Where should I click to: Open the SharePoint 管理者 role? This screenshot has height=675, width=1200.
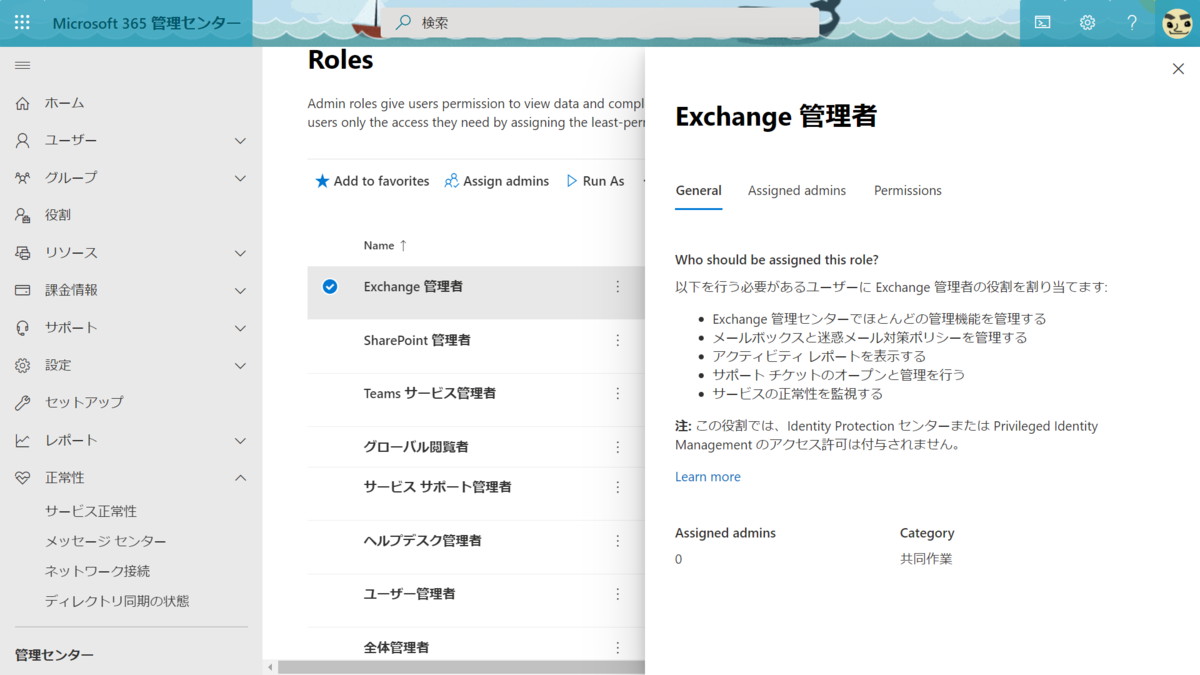[417, 340]
